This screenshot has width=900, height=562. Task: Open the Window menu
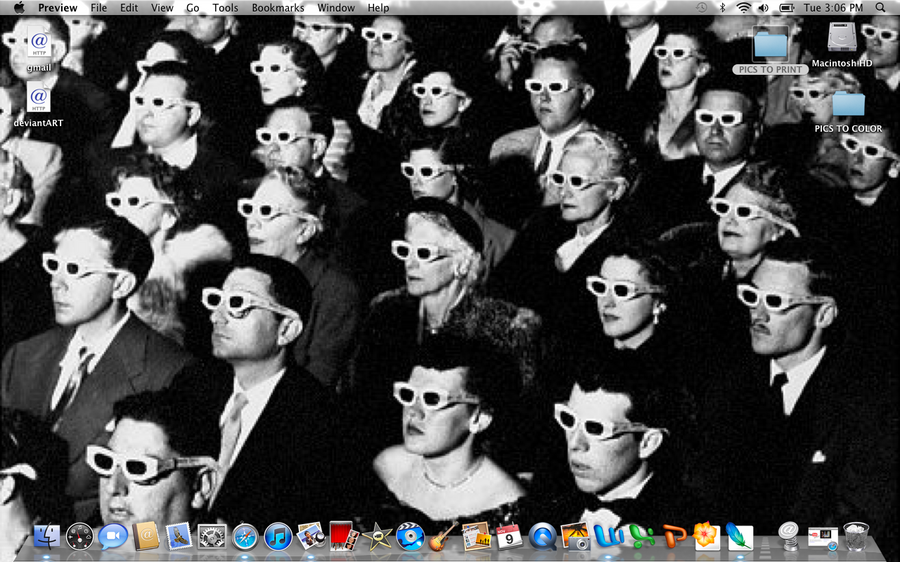click(336, 7)
